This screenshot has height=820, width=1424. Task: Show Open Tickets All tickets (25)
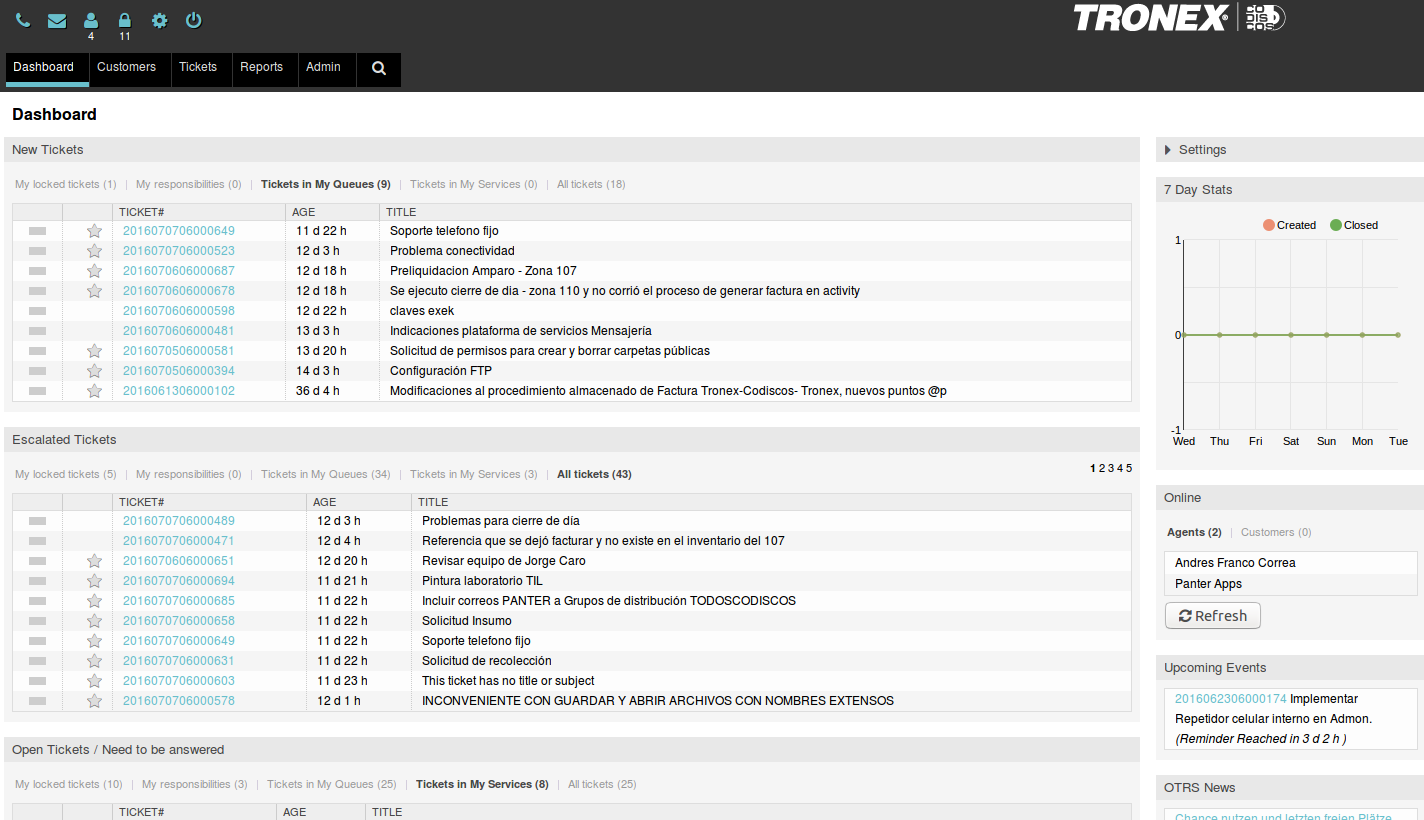(x=602, y=785)
